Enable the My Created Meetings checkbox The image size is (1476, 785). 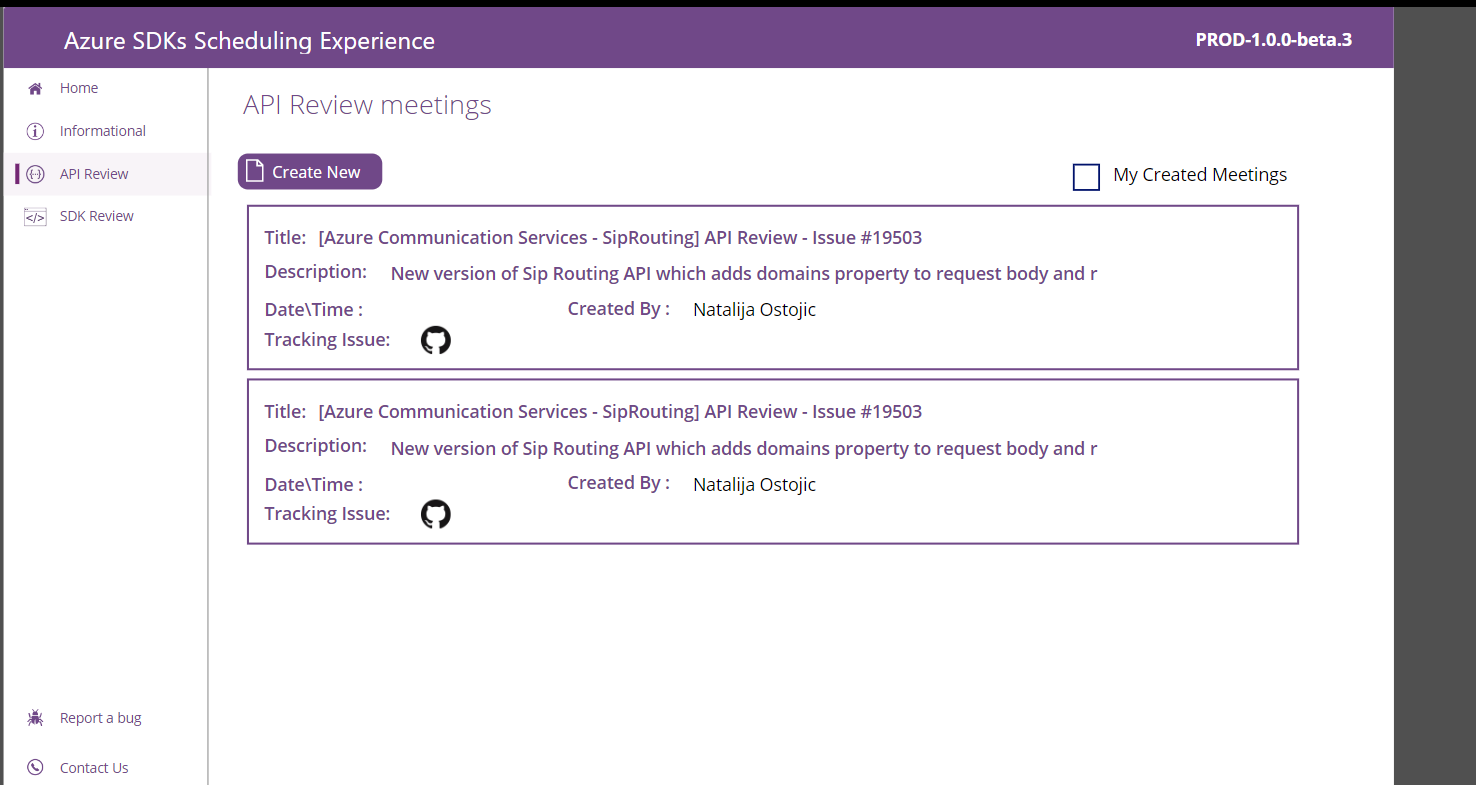click(x=1086, y=177)
